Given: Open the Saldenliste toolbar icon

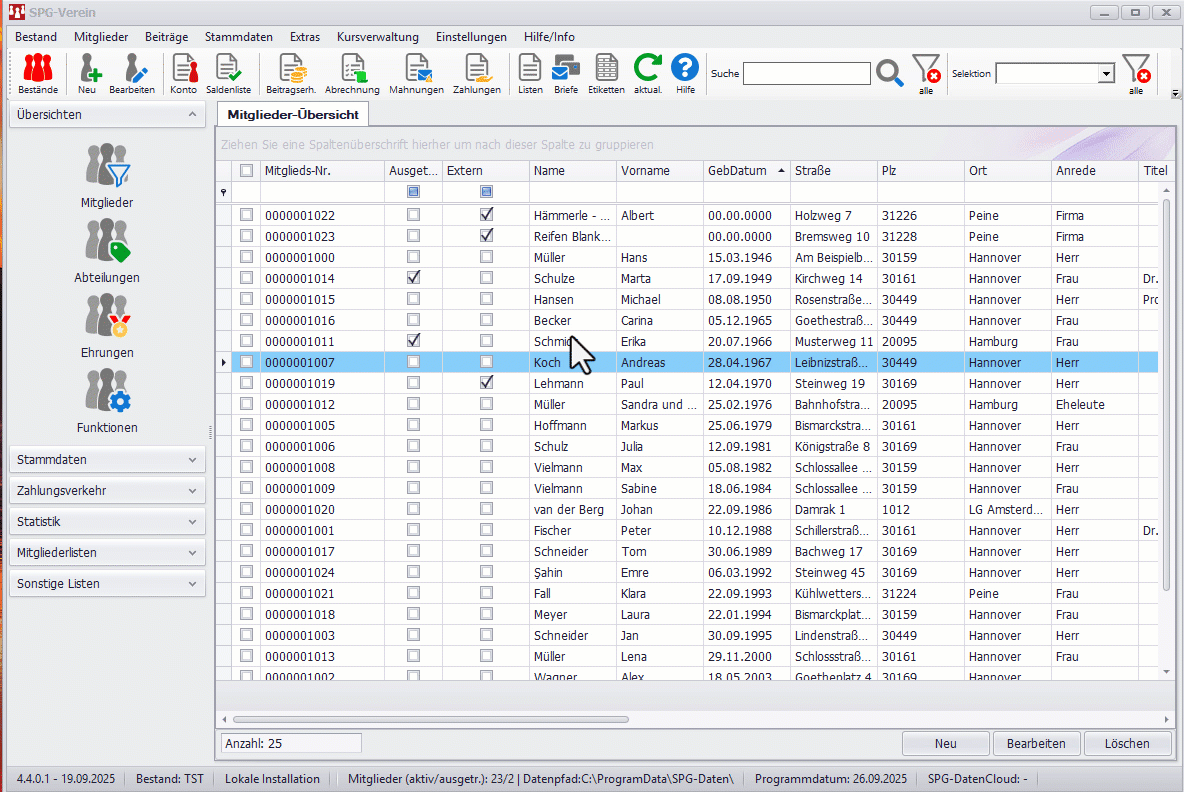Looking at the screenshot, I should pos(228,73).
